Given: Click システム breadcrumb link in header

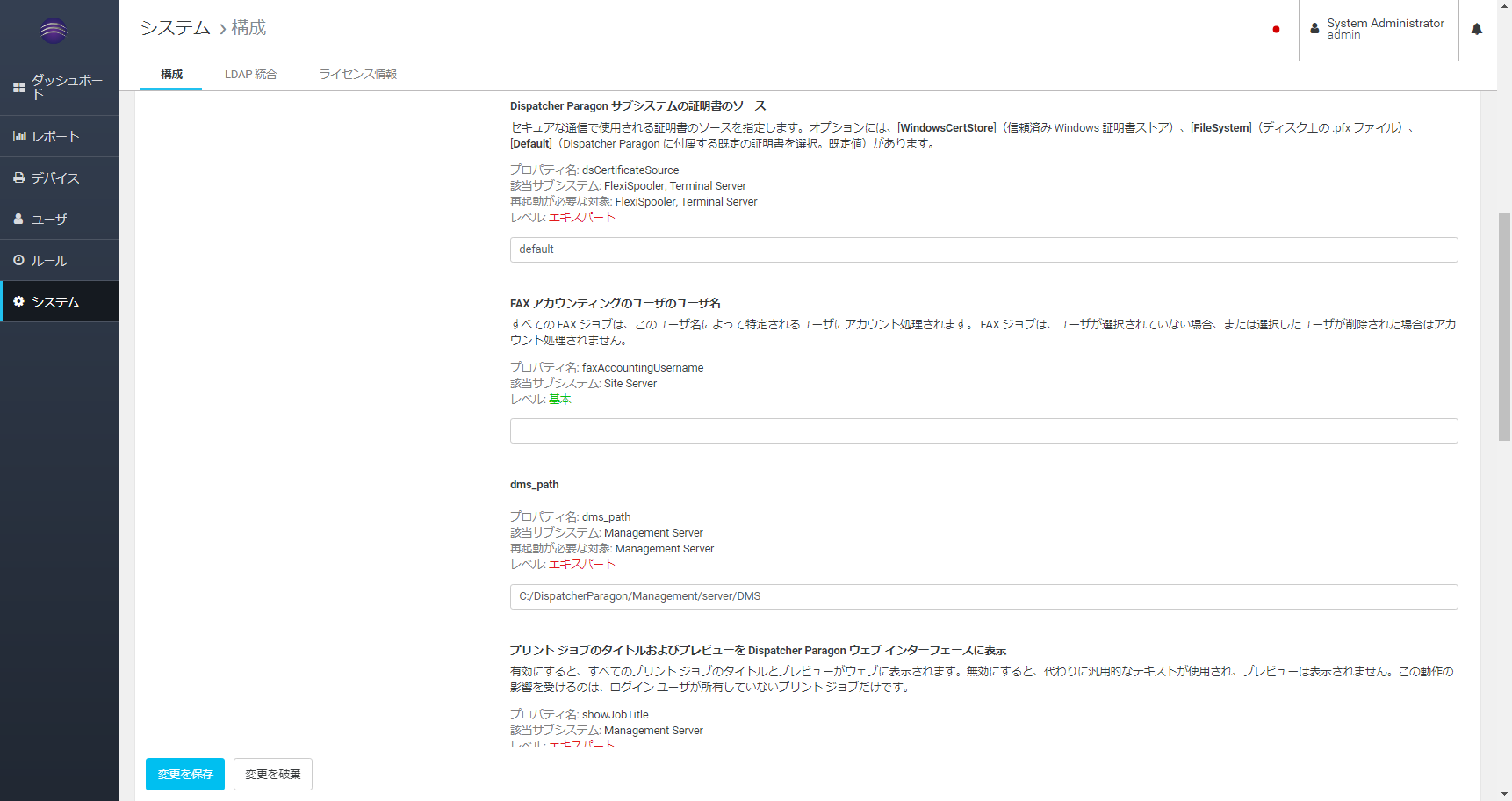Looking at the screenshot, I should click(x=176, y=28).
